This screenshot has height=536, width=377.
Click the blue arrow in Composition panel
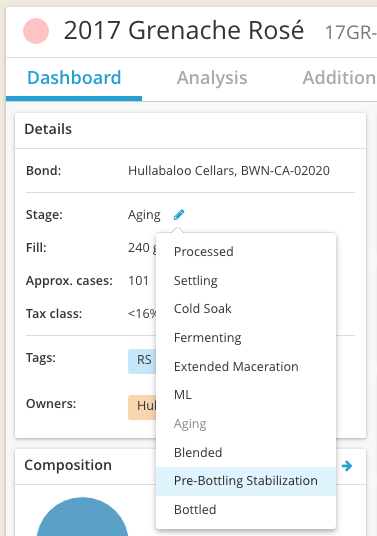(347, 466)
